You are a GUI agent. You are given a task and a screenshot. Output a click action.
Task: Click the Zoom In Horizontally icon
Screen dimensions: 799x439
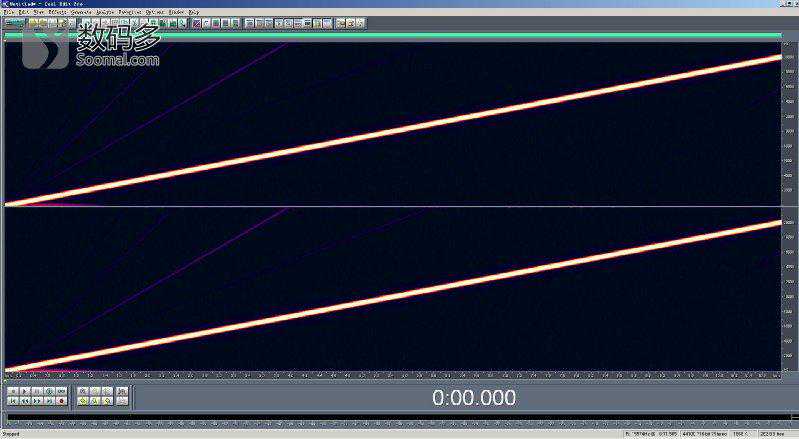click(x=83, y=390)
